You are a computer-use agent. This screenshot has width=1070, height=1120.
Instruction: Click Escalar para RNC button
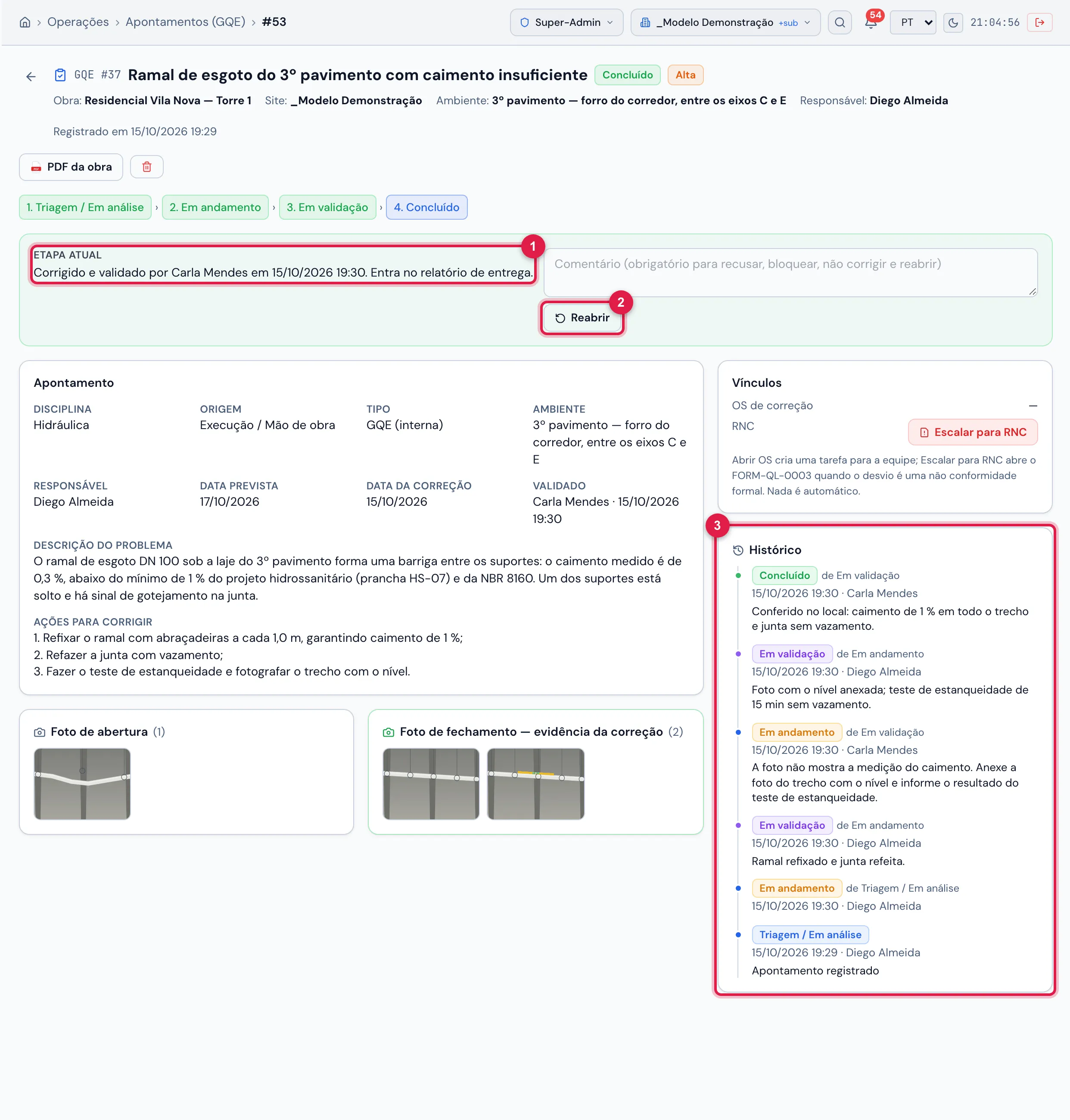tap(973, 432)
